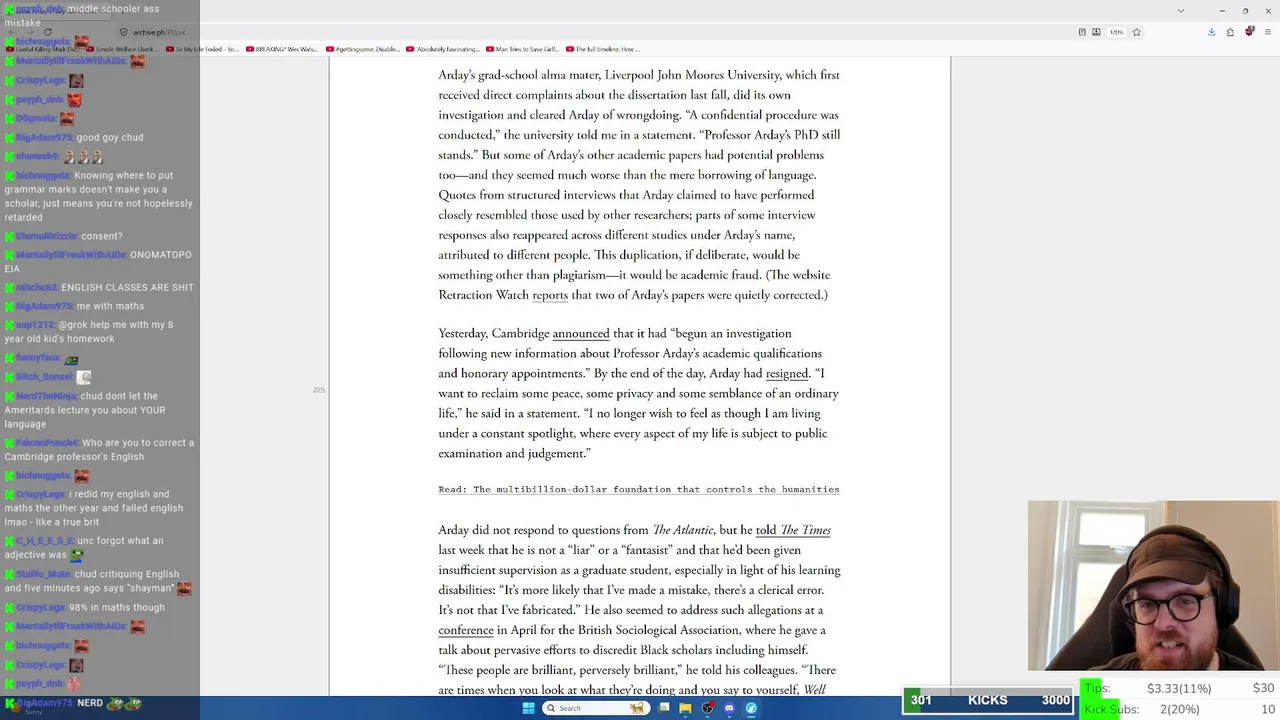Click chat message 'unc forgot what an adjective was'
1280x720 pixels.
86,548
